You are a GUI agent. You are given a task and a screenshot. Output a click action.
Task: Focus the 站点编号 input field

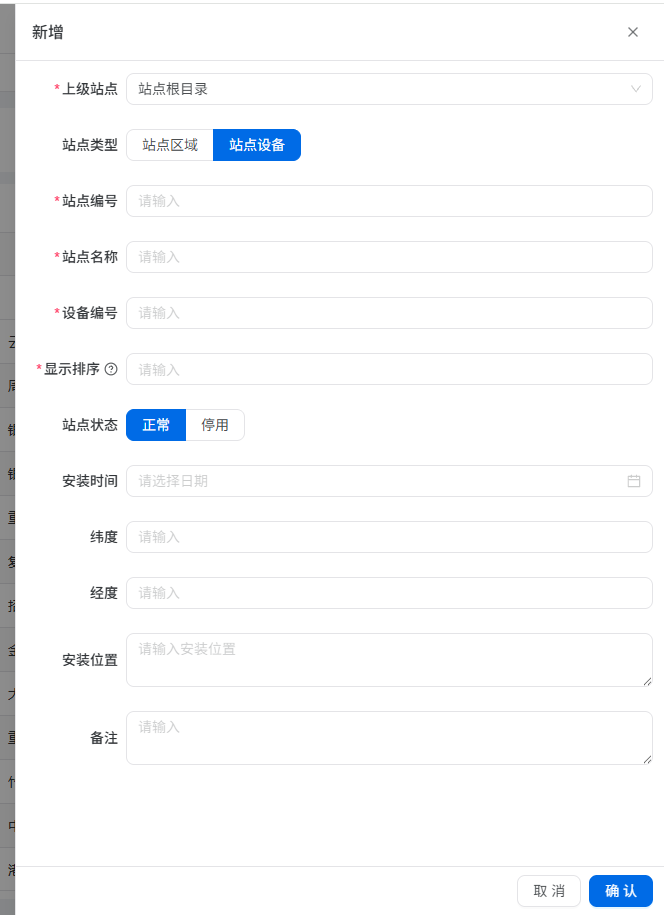coord(389,201)
